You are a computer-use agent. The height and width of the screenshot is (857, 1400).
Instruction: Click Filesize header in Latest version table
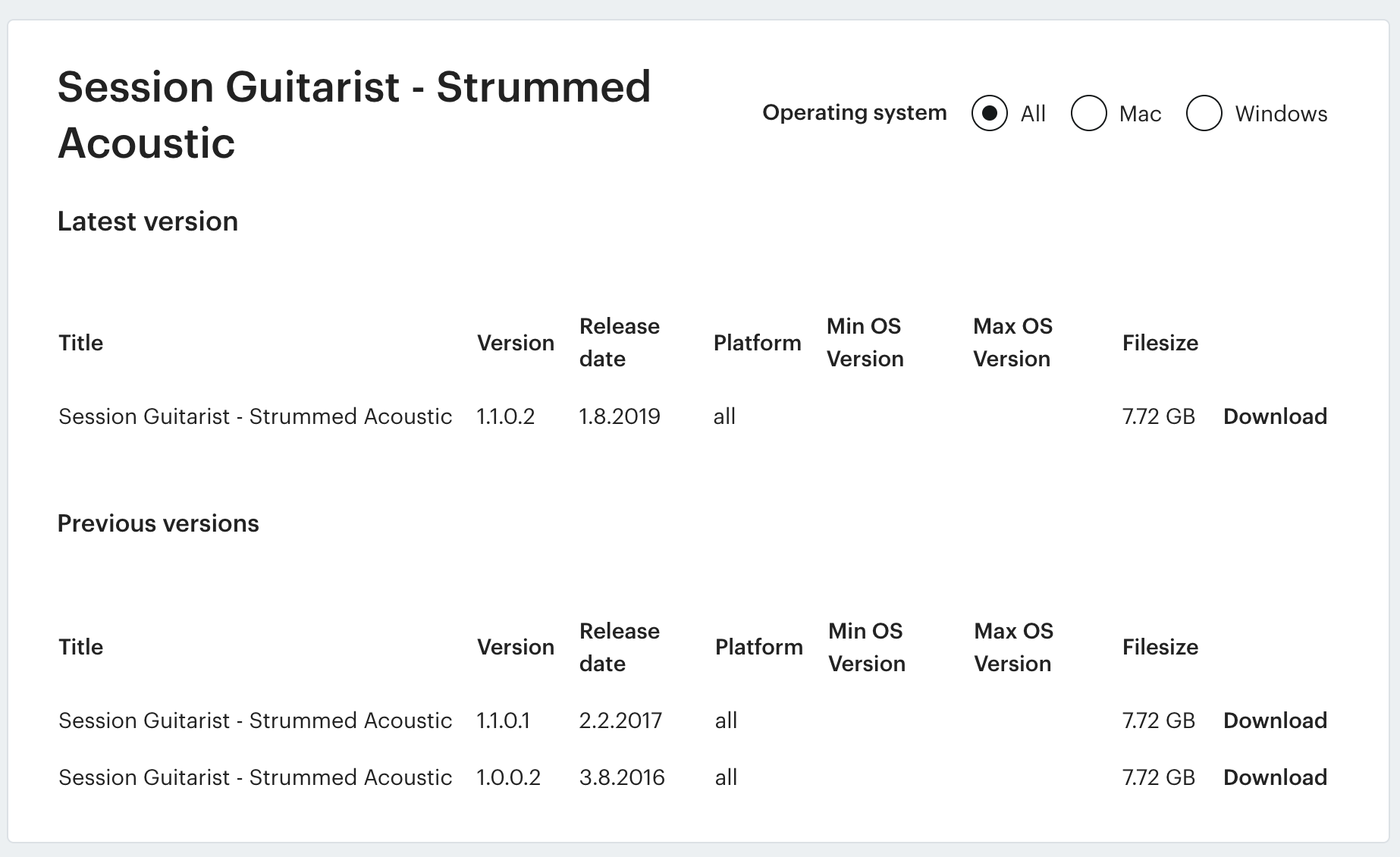tap(1160, 343)
